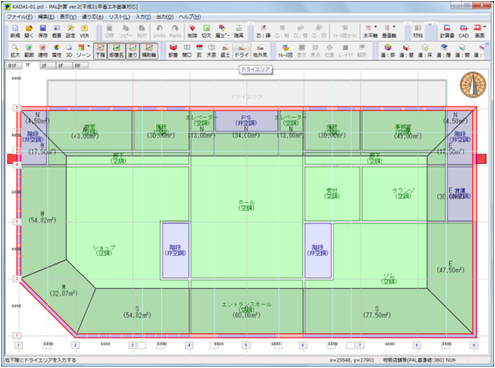Expand the 水平軸 horizontal axis dropdown
Viewport: 495px width, 368px height.
[375, 27]
